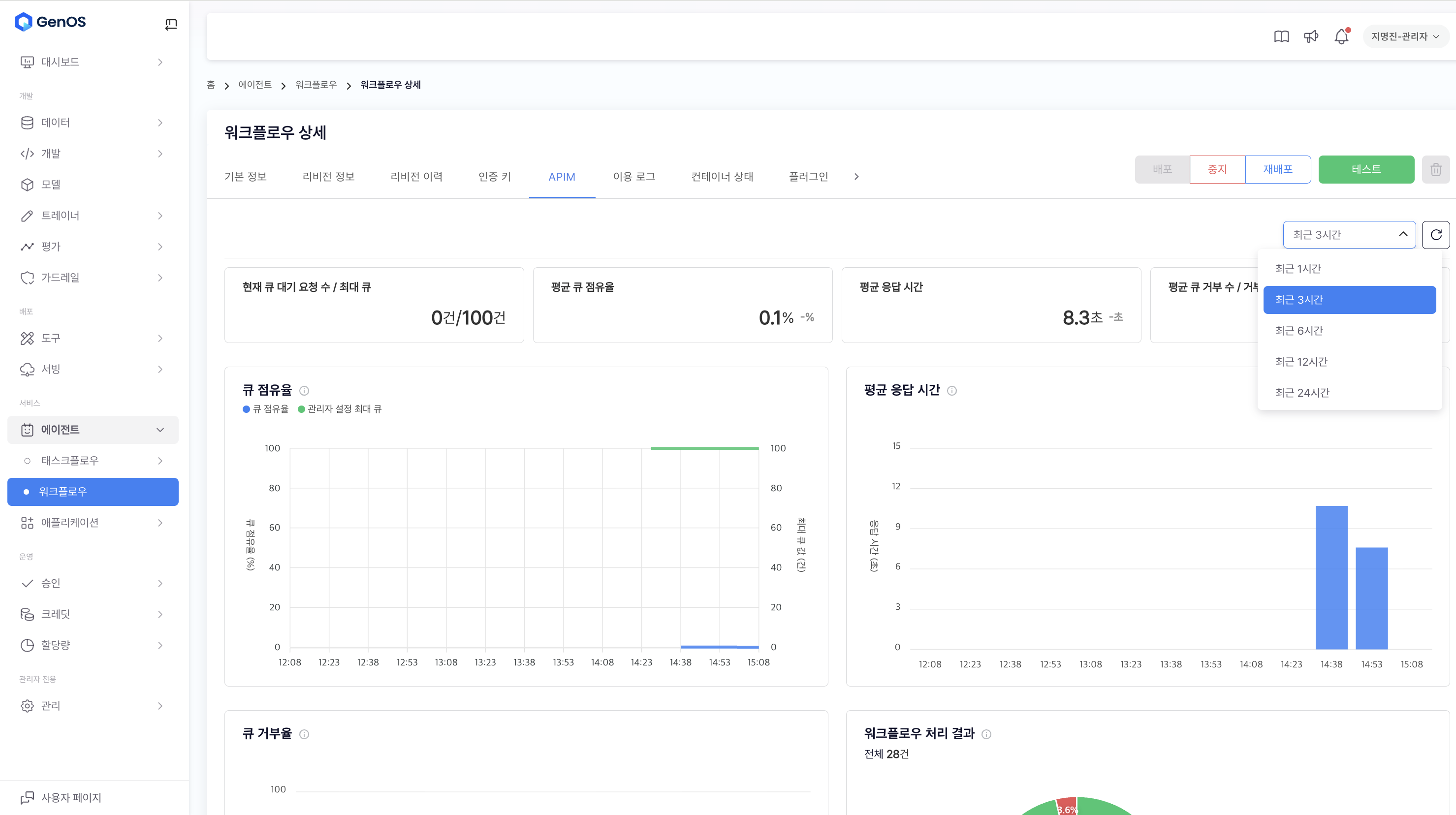Screen dimensions: 1456x815
Task: Switch to the 기본 정보 tab
Action: [x=245, y=177]
